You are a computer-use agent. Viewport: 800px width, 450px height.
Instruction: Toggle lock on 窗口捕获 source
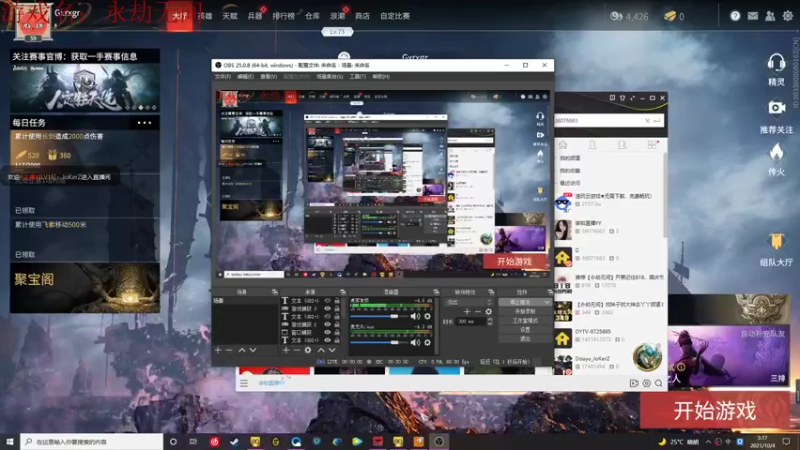(x=337, y=332)
